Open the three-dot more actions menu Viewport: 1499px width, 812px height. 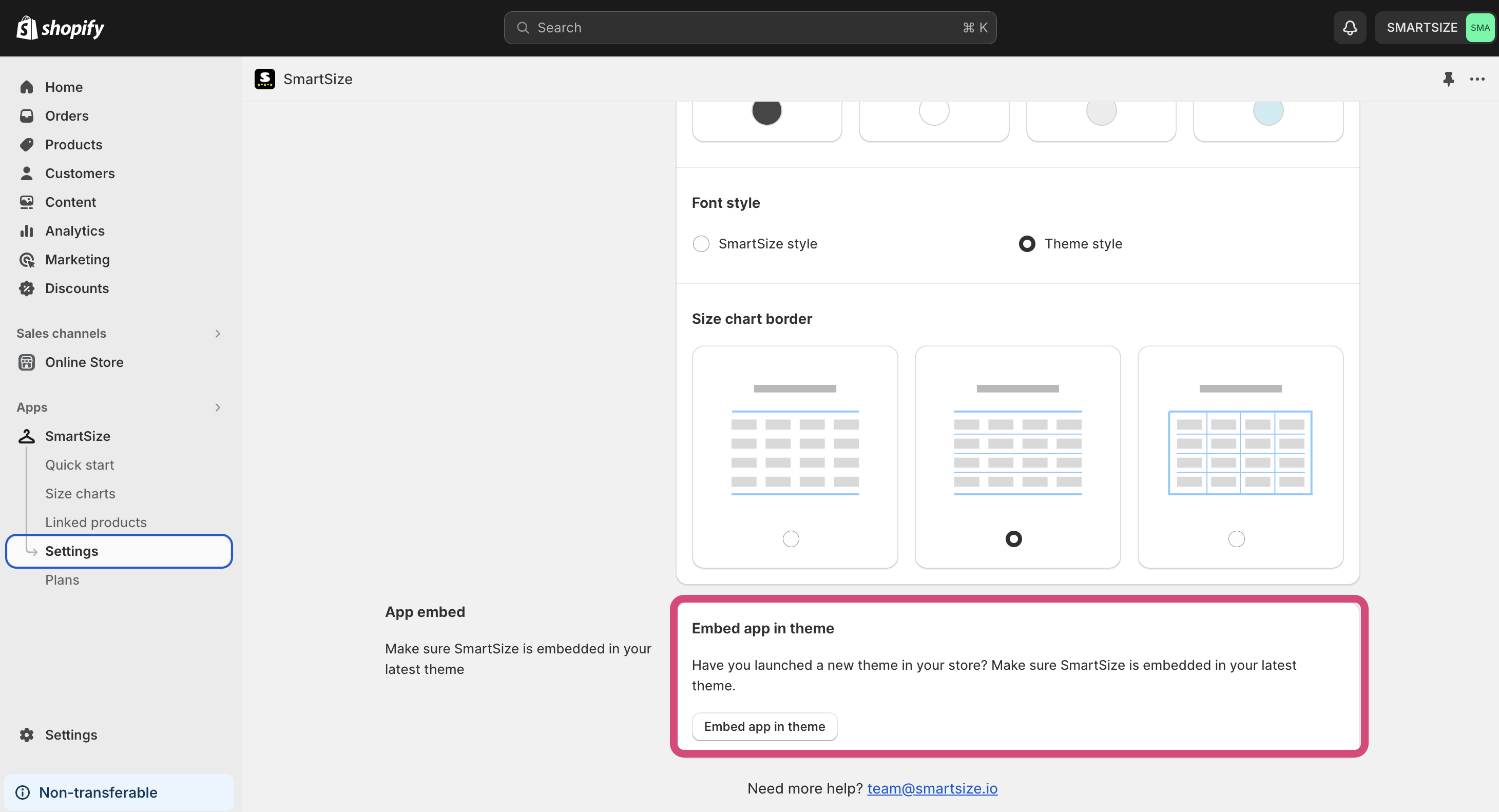point(1477,79)
